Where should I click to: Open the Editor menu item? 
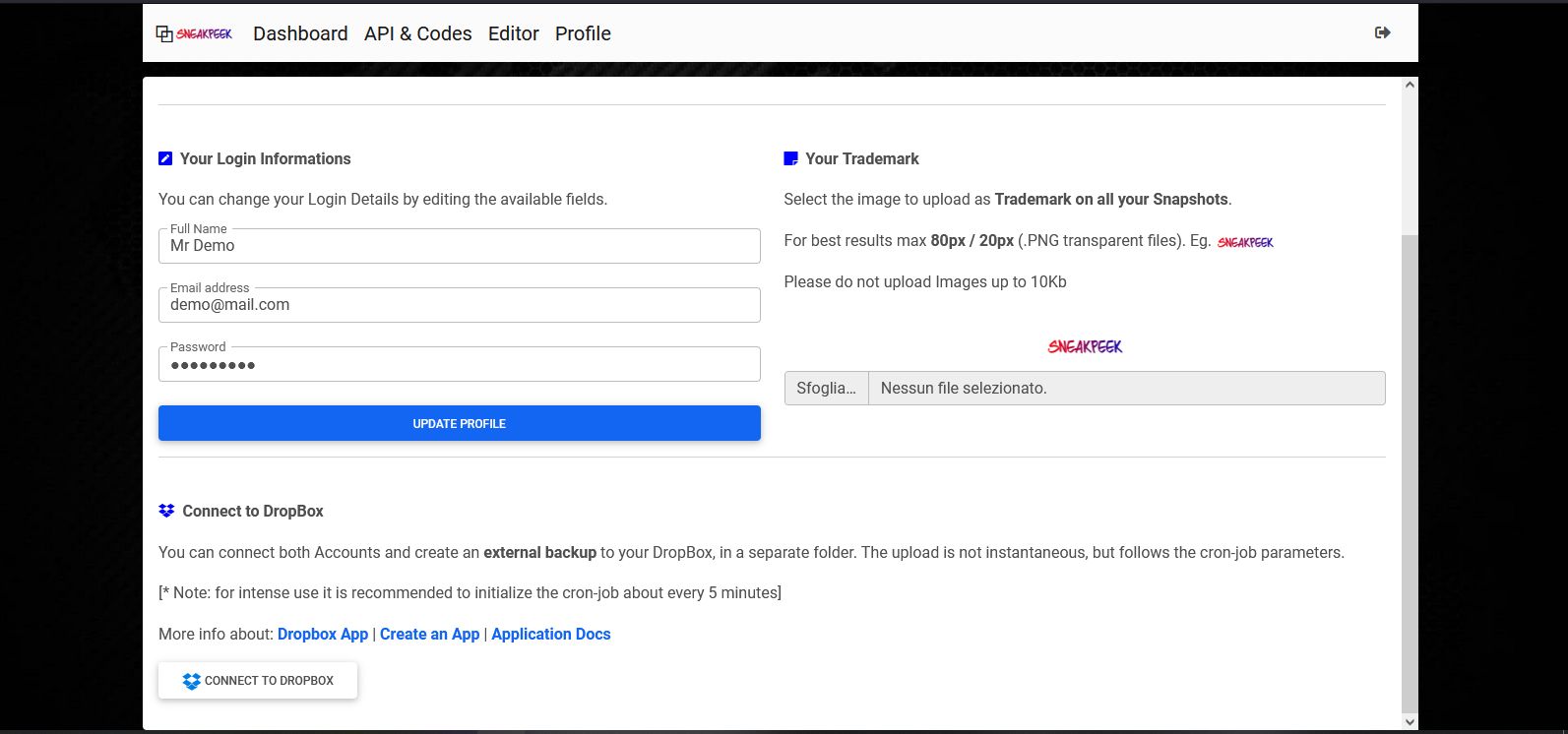click(513, 33)
